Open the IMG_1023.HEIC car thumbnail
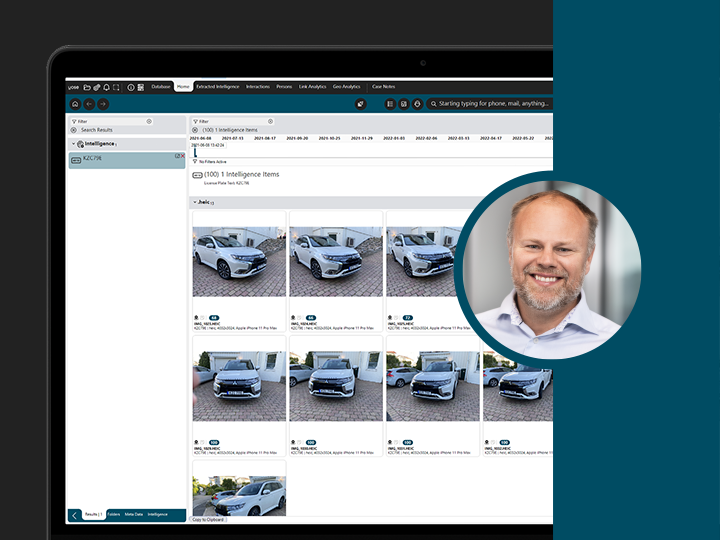Screen dimensions: 720x540 [239, 262]
